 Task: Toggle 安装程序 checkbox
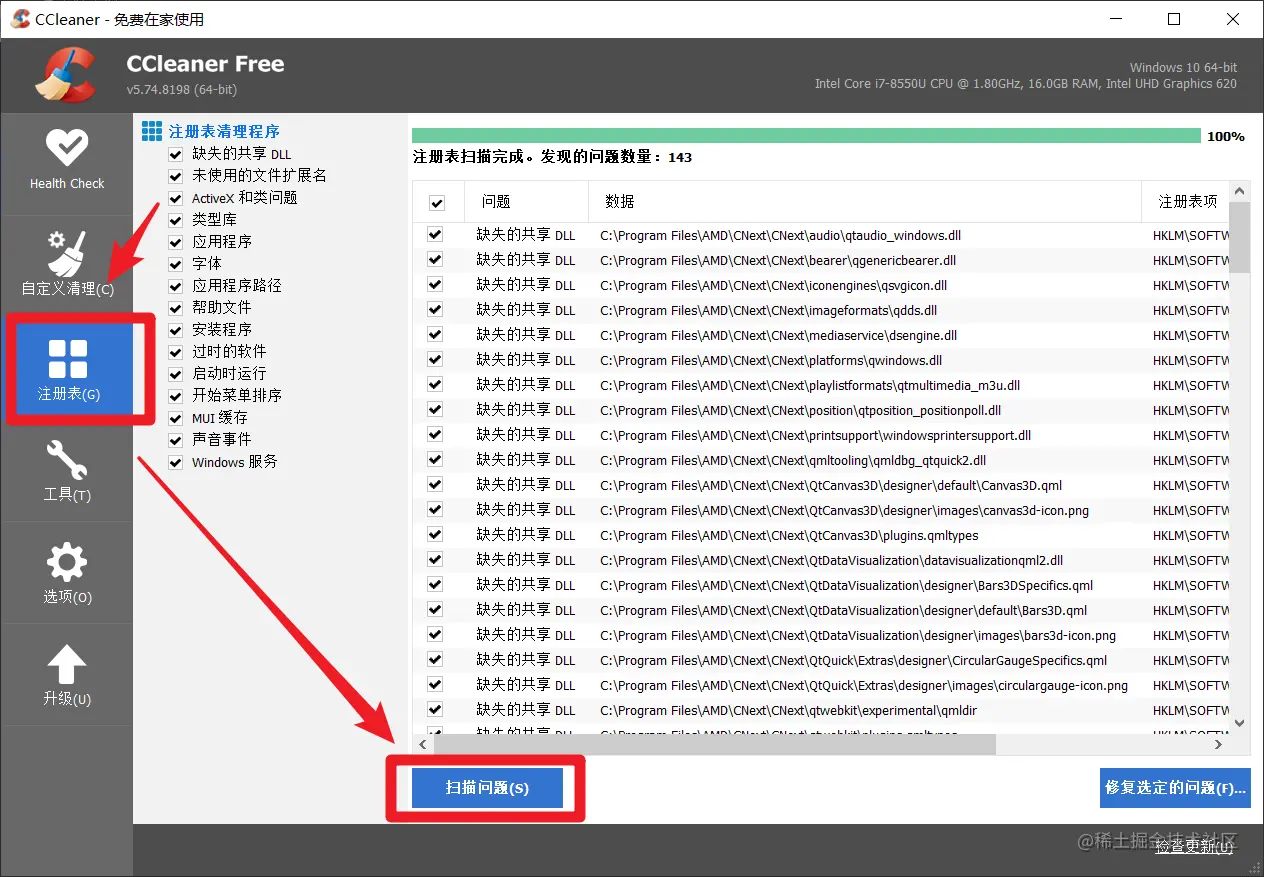point(176,330)
